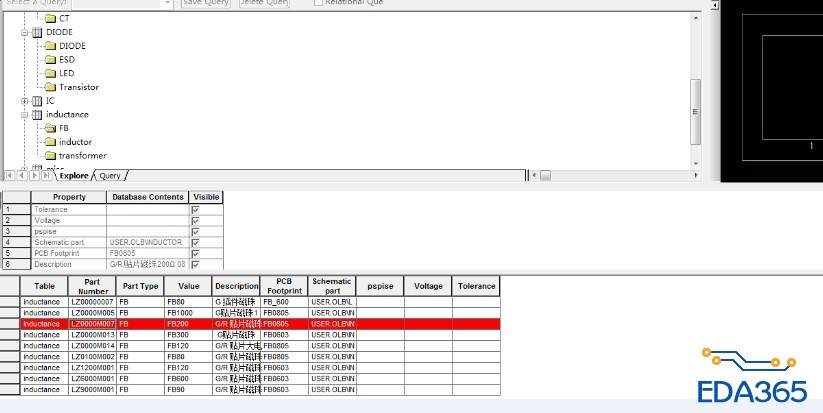
Task: Open the CT folder icon
Action: [50, 18]
